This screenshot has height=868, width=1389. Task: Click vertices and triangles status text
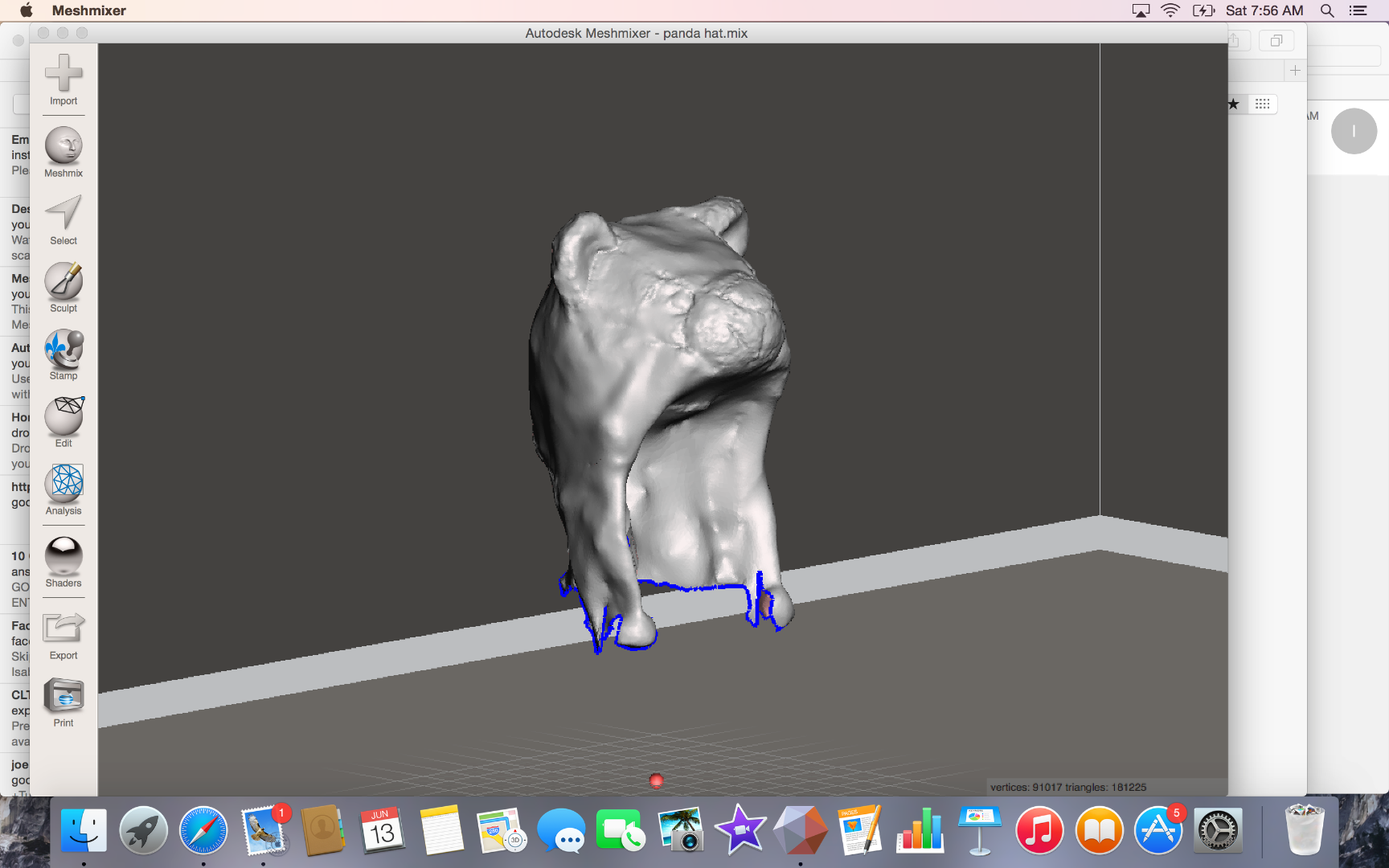1068,788
